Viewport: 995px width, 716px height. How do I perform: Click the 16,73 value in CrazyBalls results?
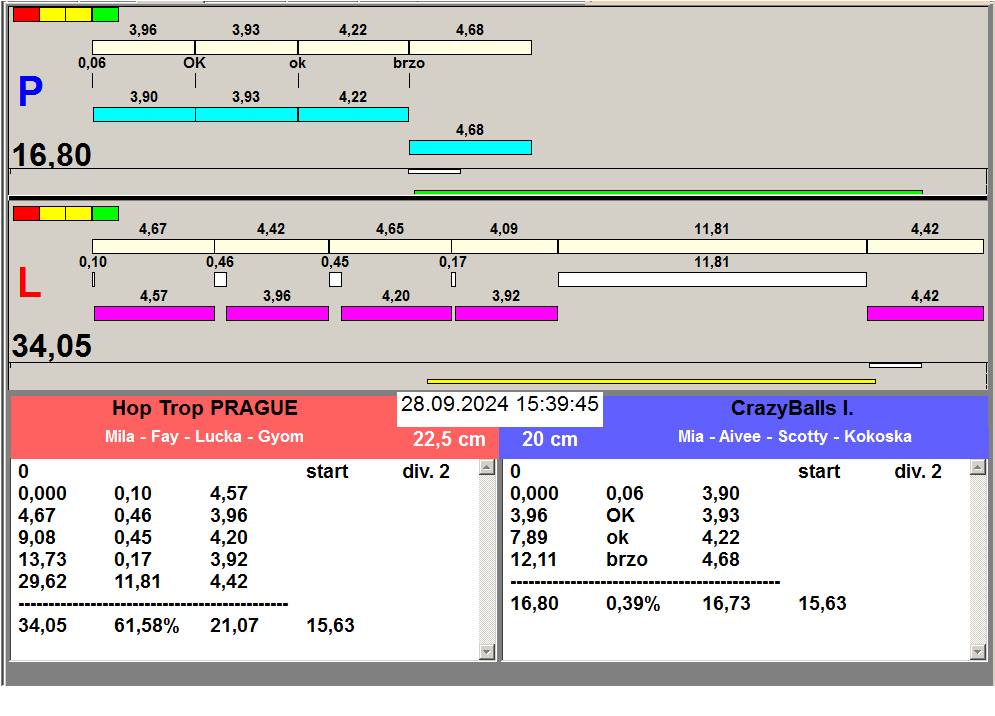pos(726,603)
